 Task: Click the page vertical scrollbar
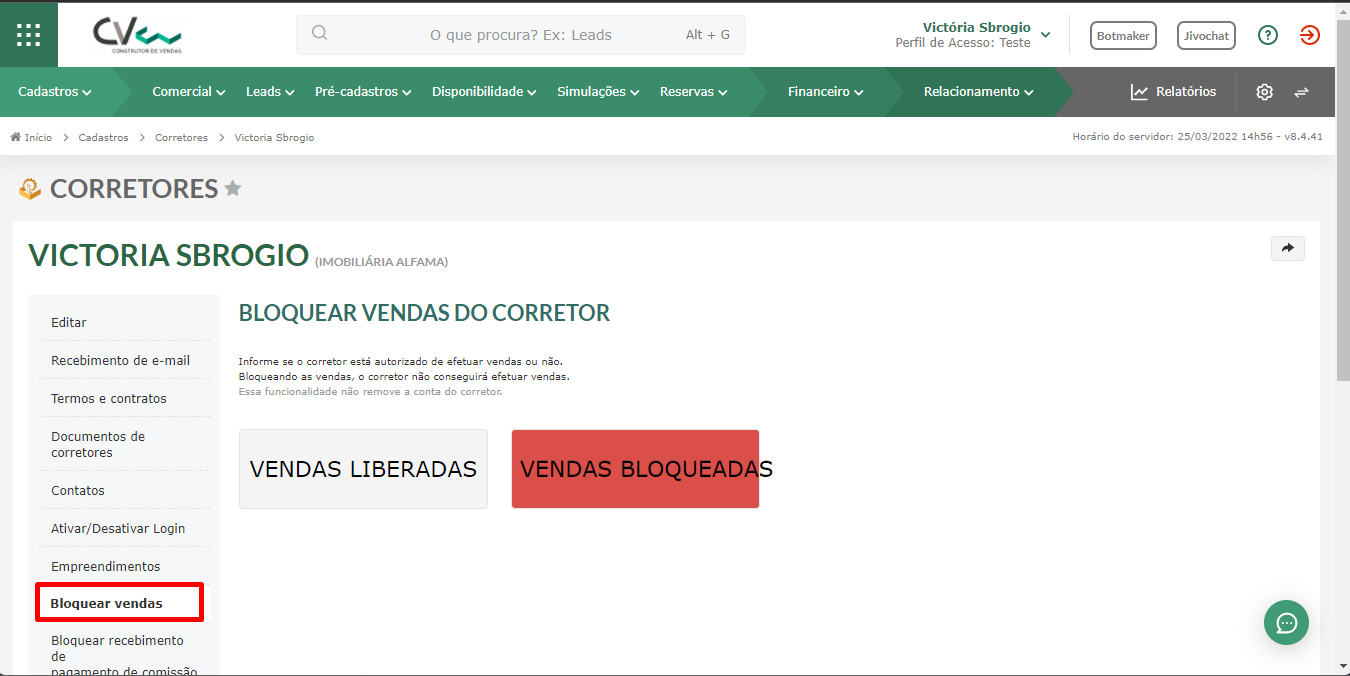click(1343, 200)
